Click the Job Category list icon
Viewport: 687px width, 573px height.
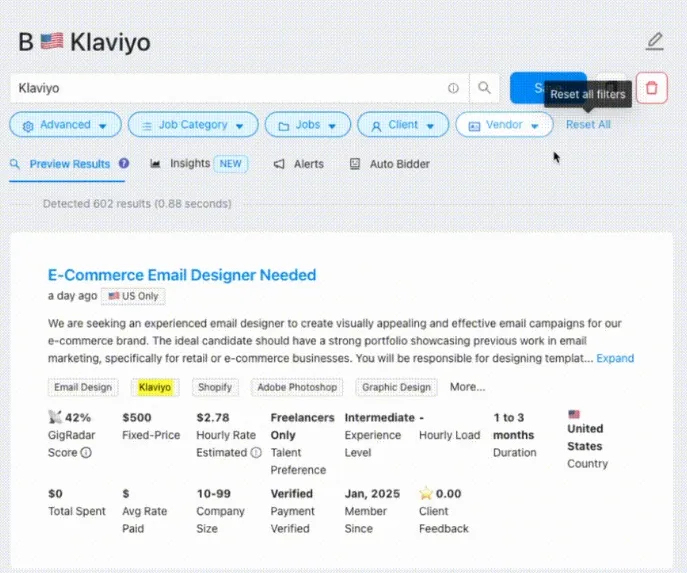click(147, 126)
